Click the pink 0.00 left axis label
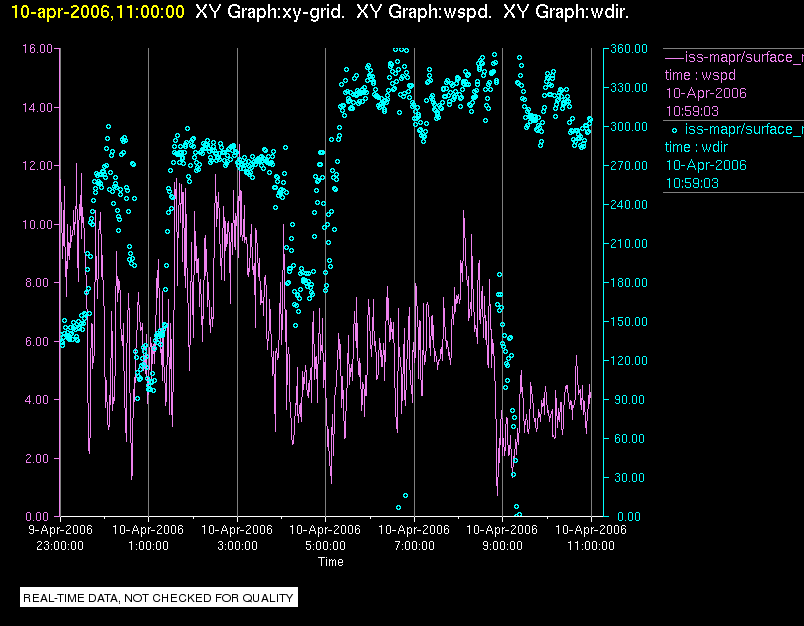This screenshot has height=626, width=804. point(39,517)
